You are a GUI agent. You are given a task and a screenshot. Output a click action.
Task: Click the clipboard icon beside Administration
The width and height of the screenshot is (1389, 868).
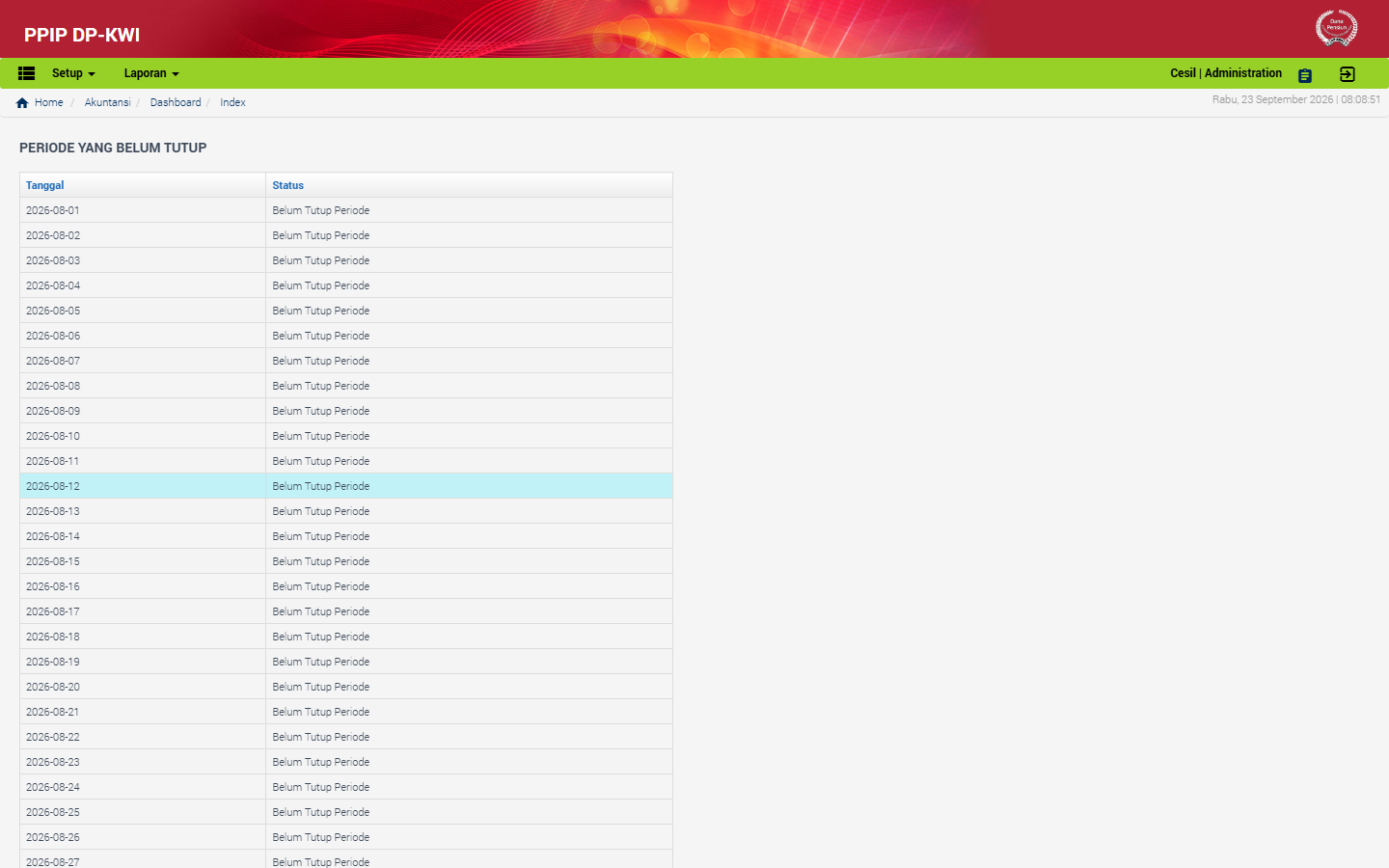point(1305,75)
